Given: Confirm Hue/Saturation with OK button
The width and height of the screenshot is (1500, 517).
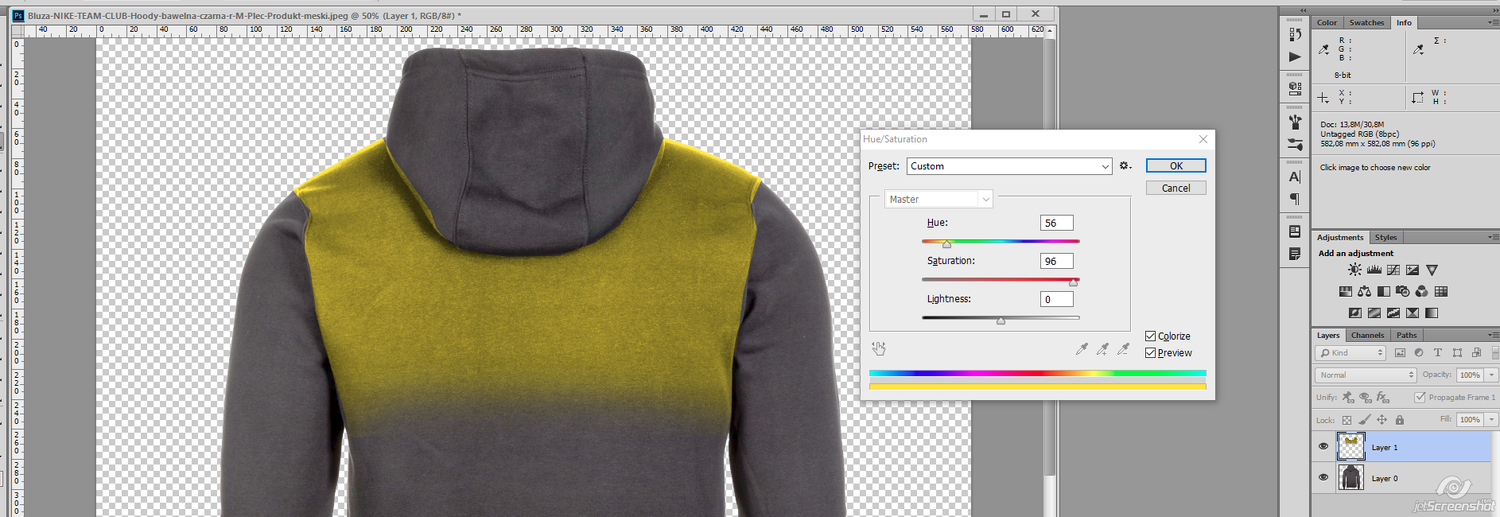Looking at the screenshot, I should [x=1175, y=166].
